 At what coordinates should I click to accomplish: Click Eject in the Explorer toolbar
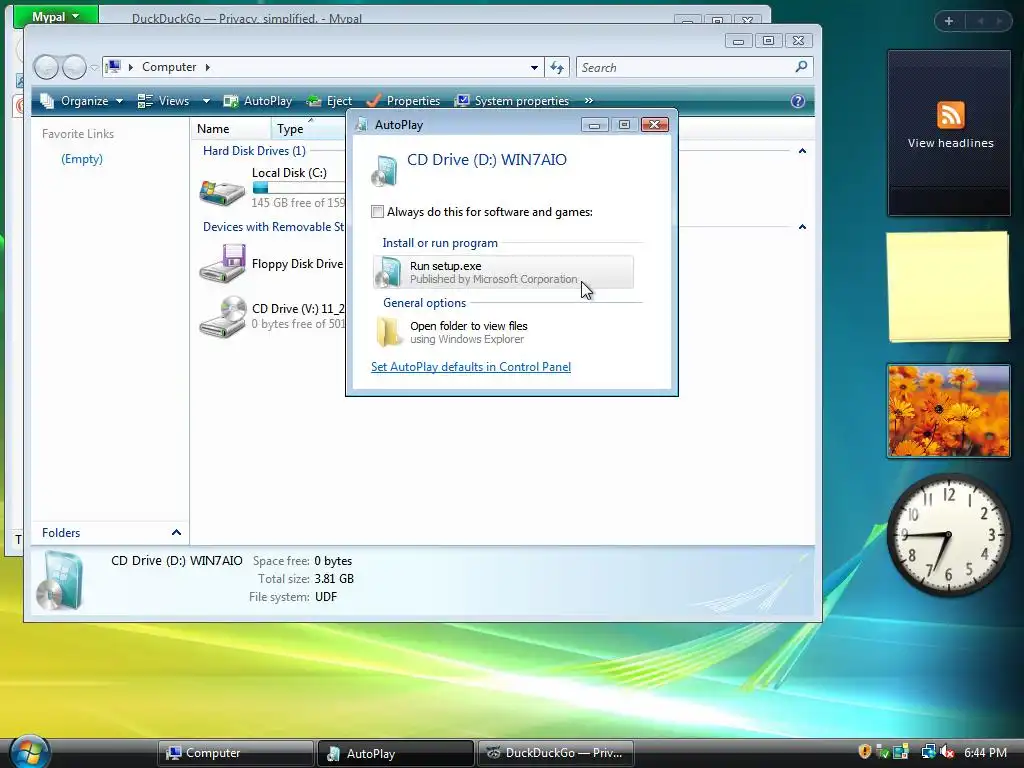click(x=330, y=101)
